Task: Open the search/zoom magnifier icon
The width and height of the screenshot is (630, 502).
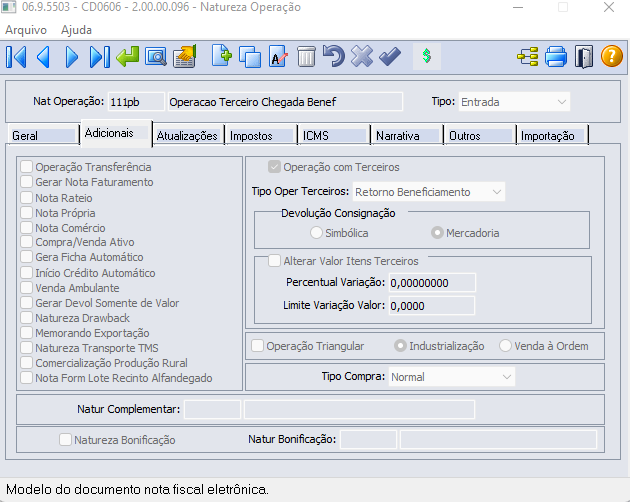Action: coord(156,57)
